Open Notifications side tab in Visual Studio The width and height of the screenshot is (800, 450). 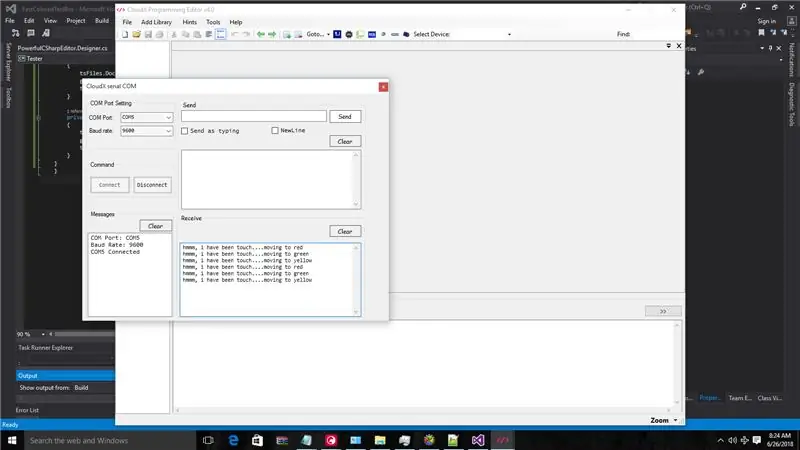tap(791, 59)
